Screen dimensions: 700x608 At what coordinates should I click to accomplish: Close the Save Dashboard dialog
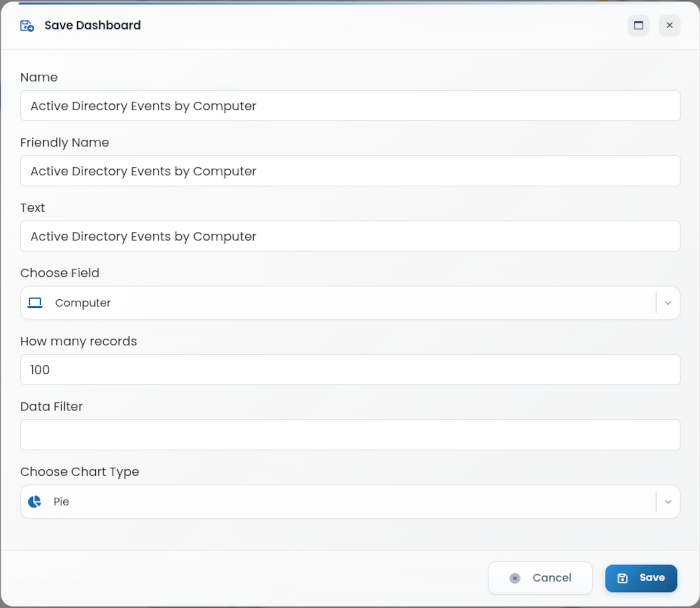669,25
